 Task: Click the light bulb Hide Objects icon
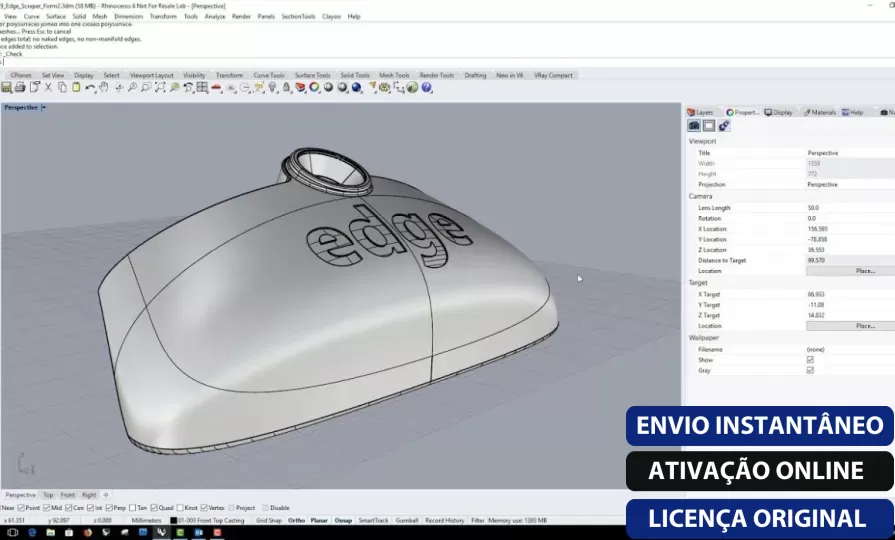(272, 87)
